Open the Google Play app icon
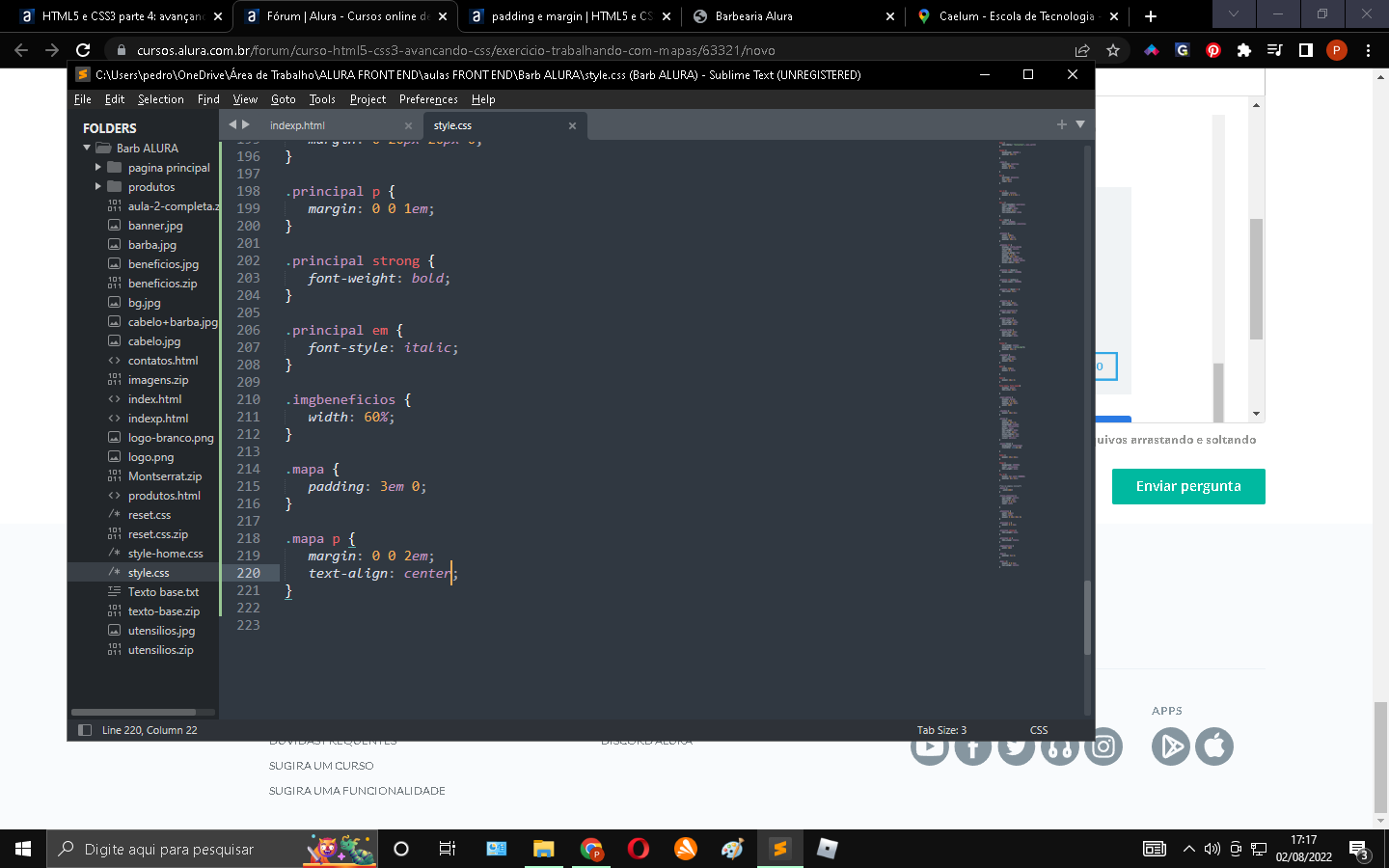1389x868 pixels. (x=1170, y=746)
